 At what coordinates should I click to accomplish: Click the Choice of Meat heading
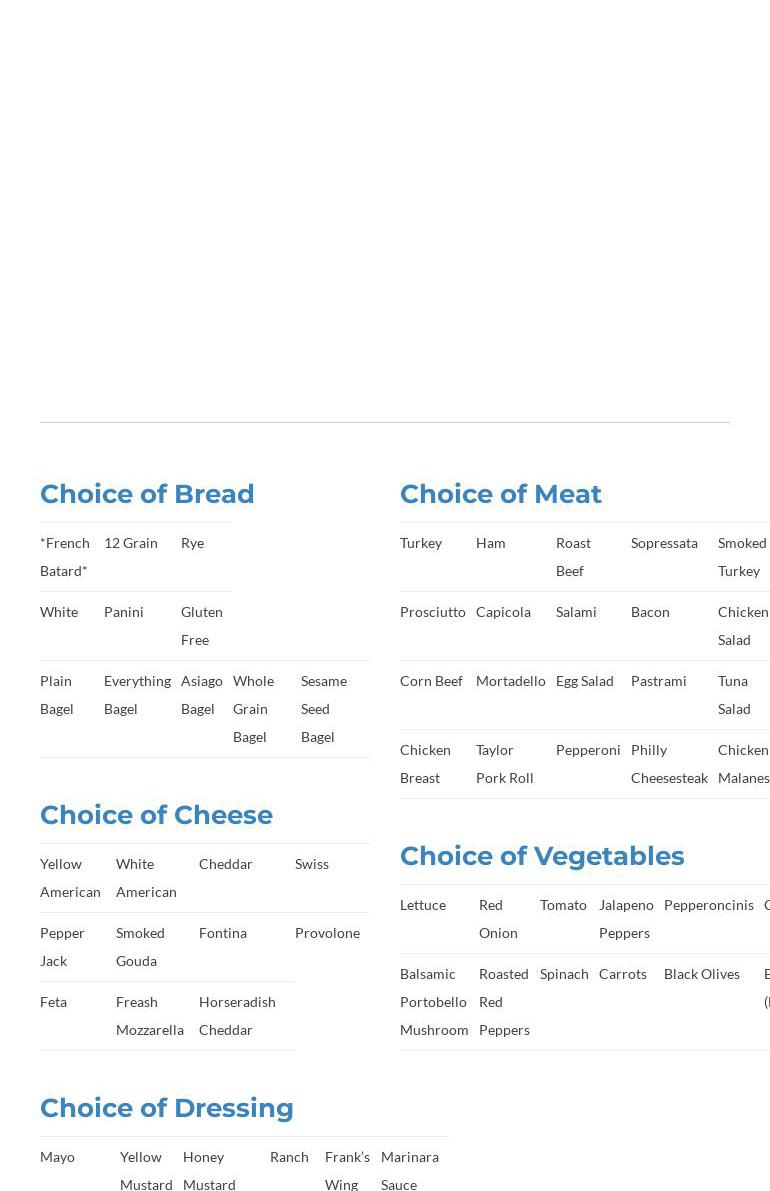pos(500,494)
